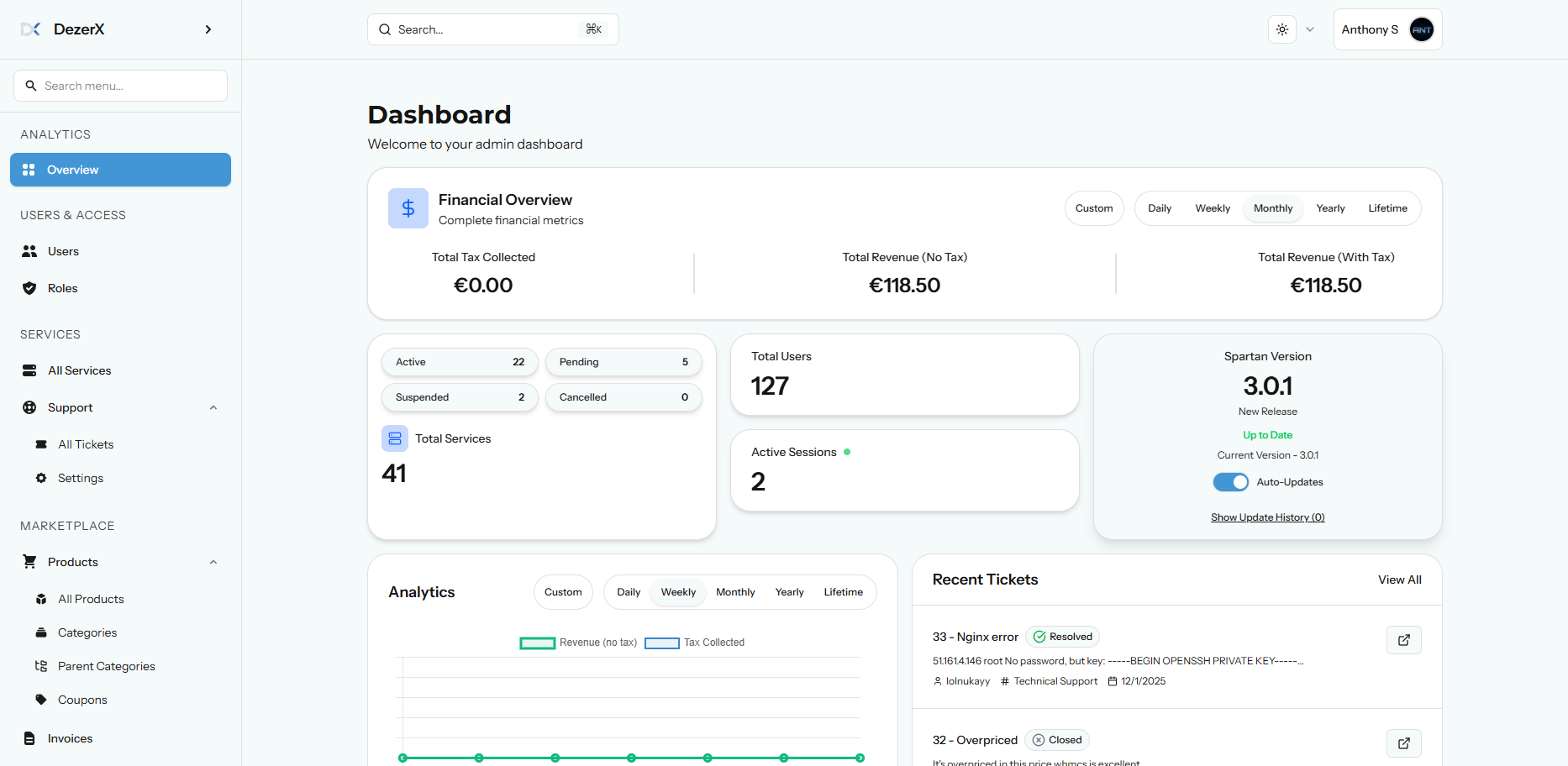The width and height of the screenshot is (1568, 766).
Task: Click the Search menu input field
Action: pyautogui.click(x=120, y=86)
